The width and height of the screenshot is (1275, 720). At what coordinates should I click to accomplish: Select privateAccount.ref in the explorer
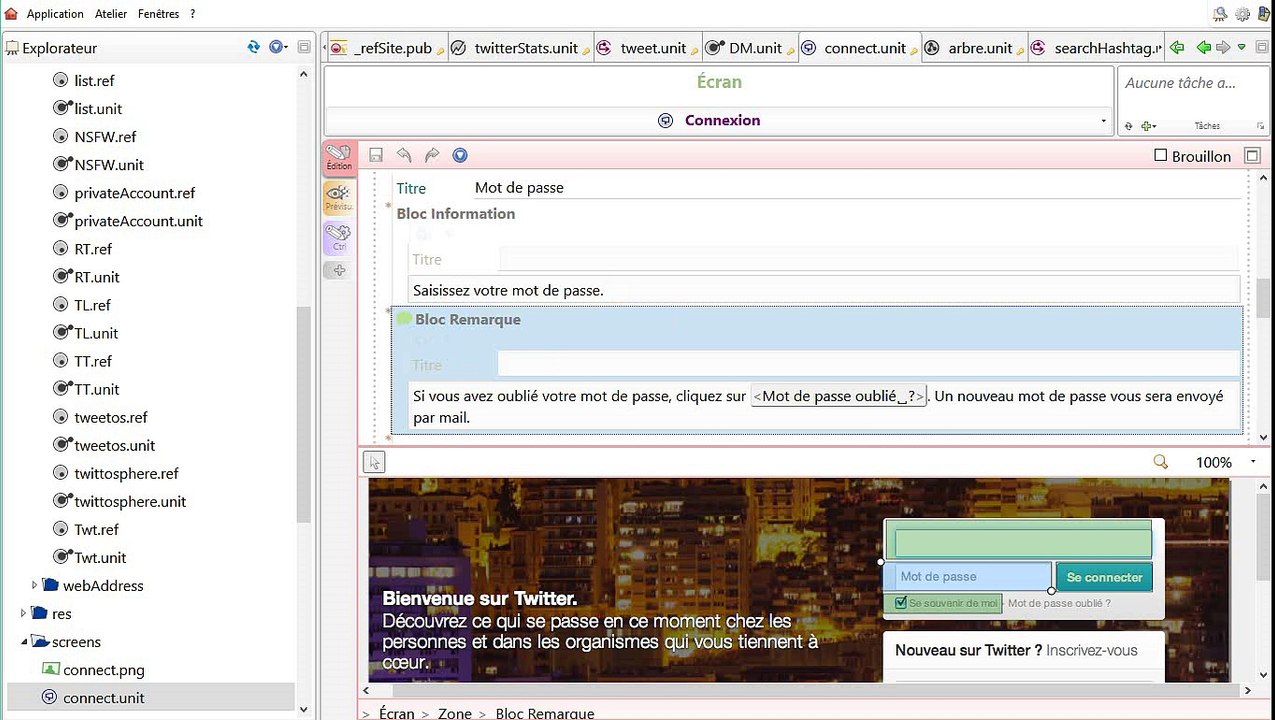[135, 192]
